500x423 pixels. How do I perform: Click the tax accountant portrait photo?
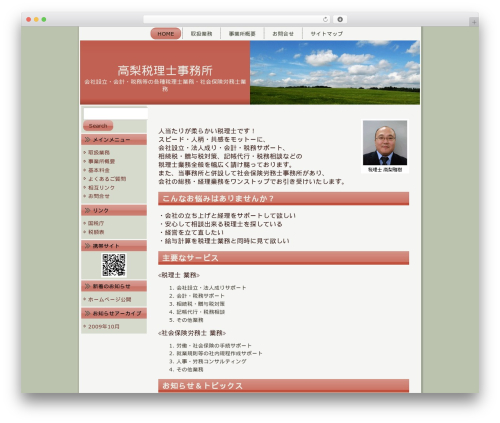[x=385, y=143]
